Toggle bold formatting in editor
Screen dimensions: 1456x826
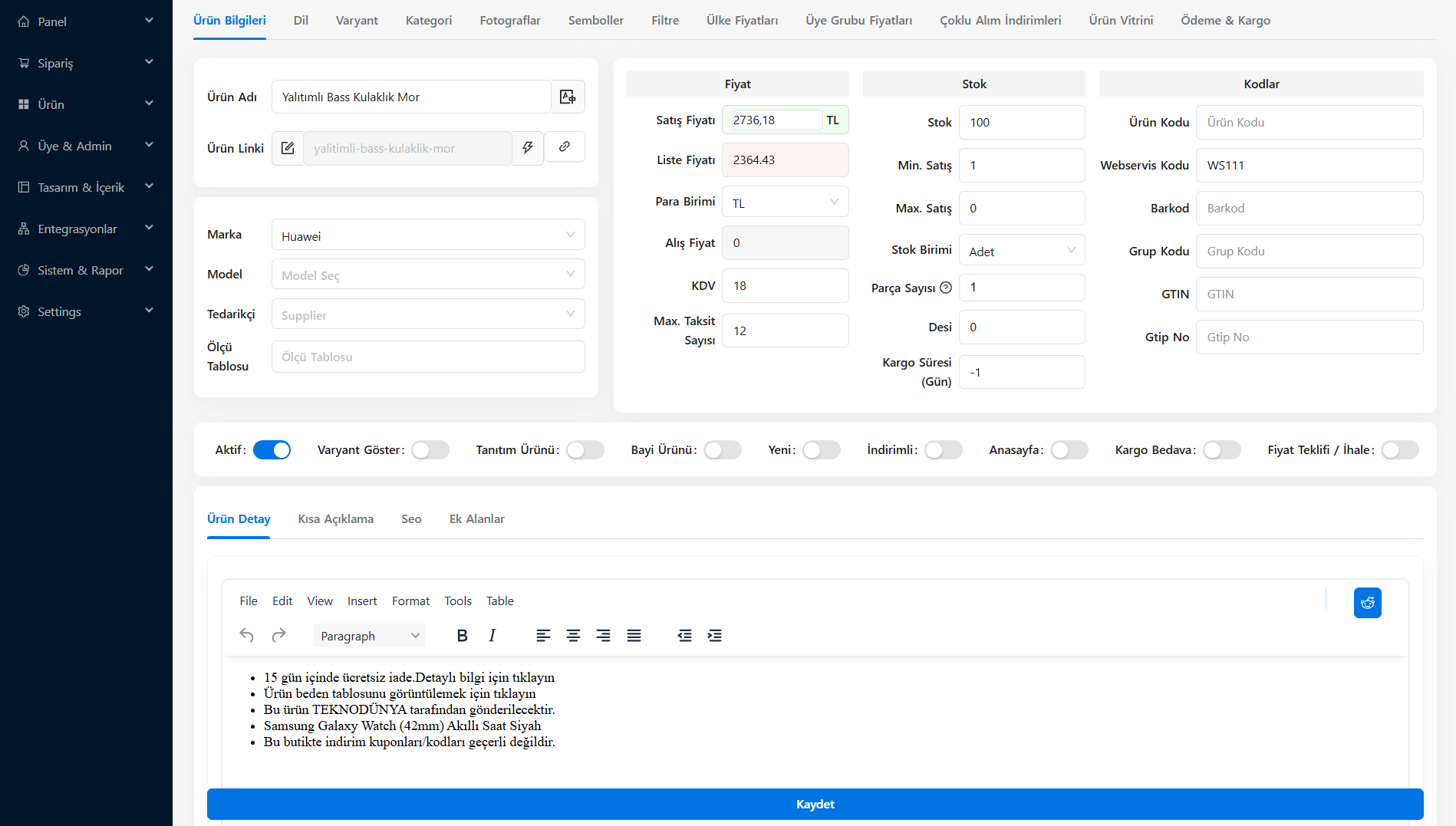(x=462, y=635)
